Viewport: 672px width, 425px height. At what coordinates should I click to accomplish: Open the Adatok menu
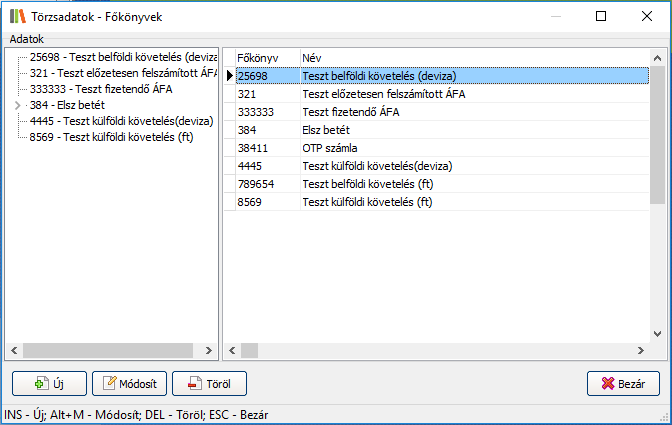click(27, 39)
